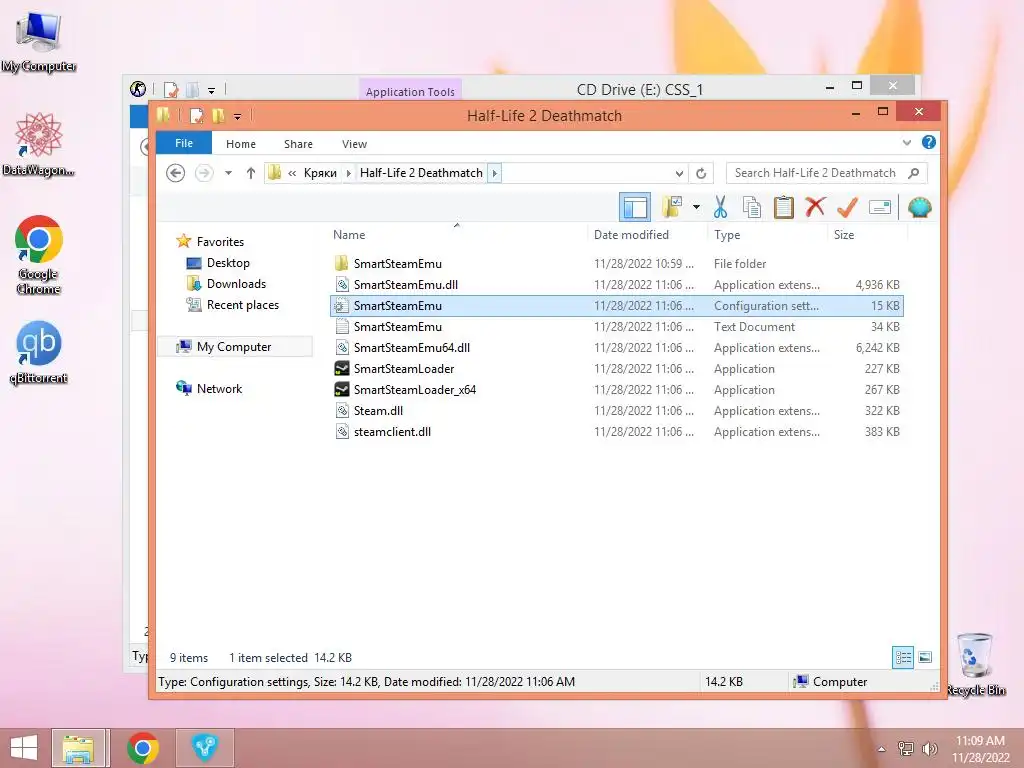Switch to details view button

tap(903, 657)
